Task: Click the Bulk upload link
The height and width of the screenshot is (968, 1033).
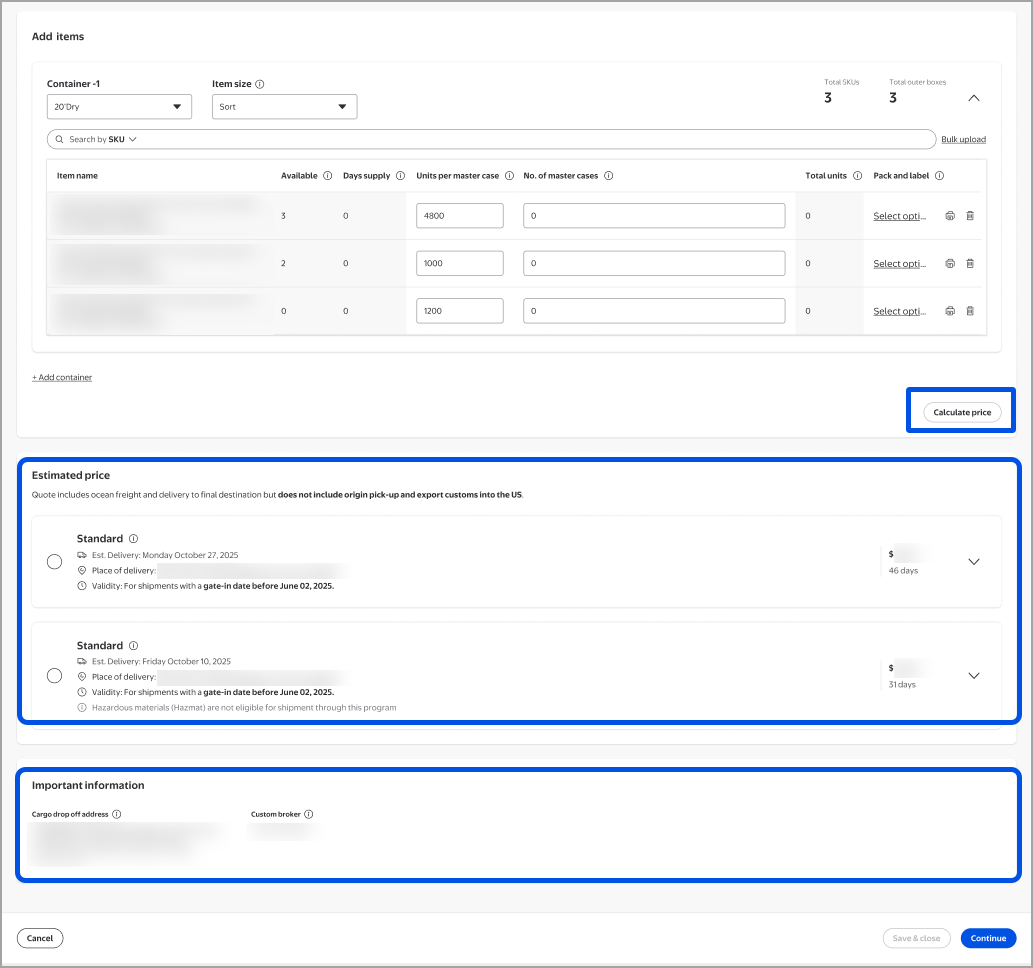Action: click(x=963, y=140)
